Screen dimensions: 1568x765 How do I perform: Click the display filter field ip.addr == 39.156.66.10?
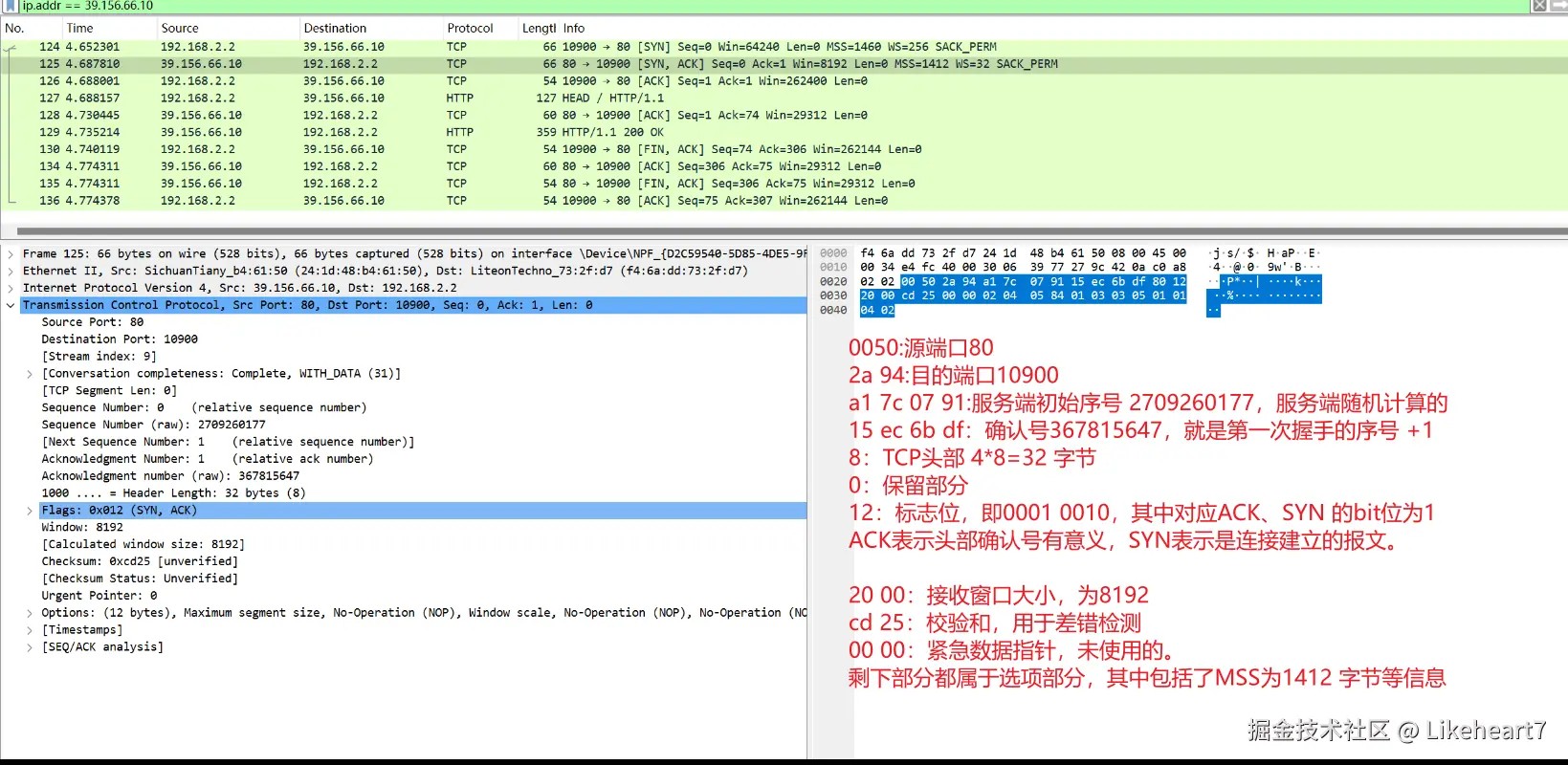pos(765,6)
